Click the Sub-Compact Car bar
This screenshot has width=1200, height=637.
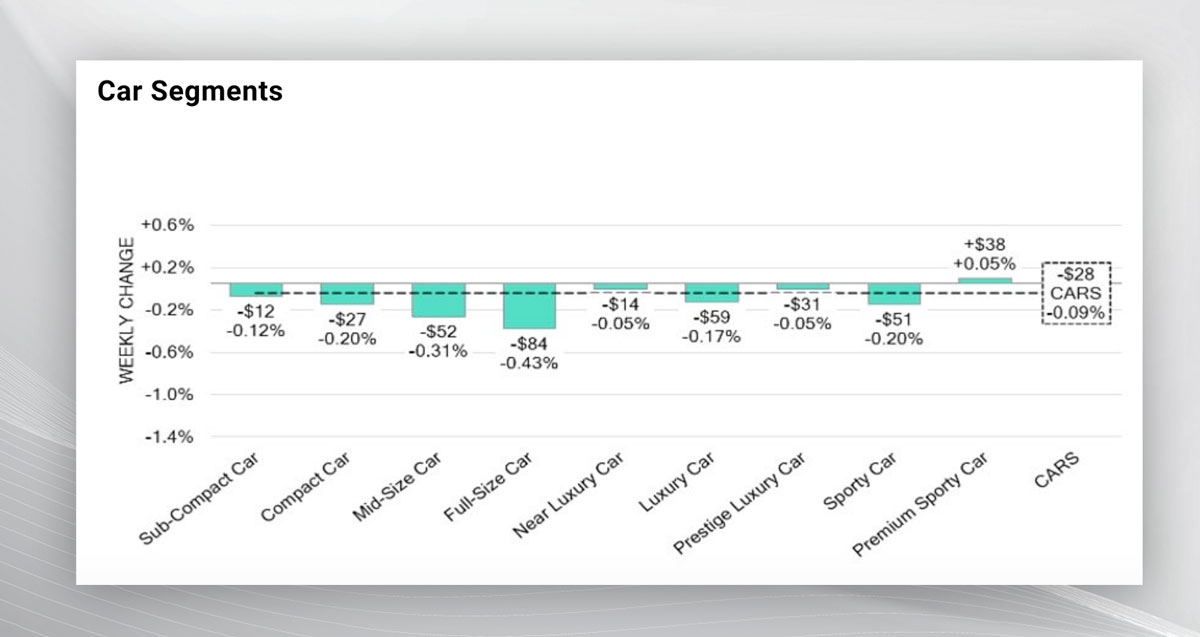click(x=256, y=289)
